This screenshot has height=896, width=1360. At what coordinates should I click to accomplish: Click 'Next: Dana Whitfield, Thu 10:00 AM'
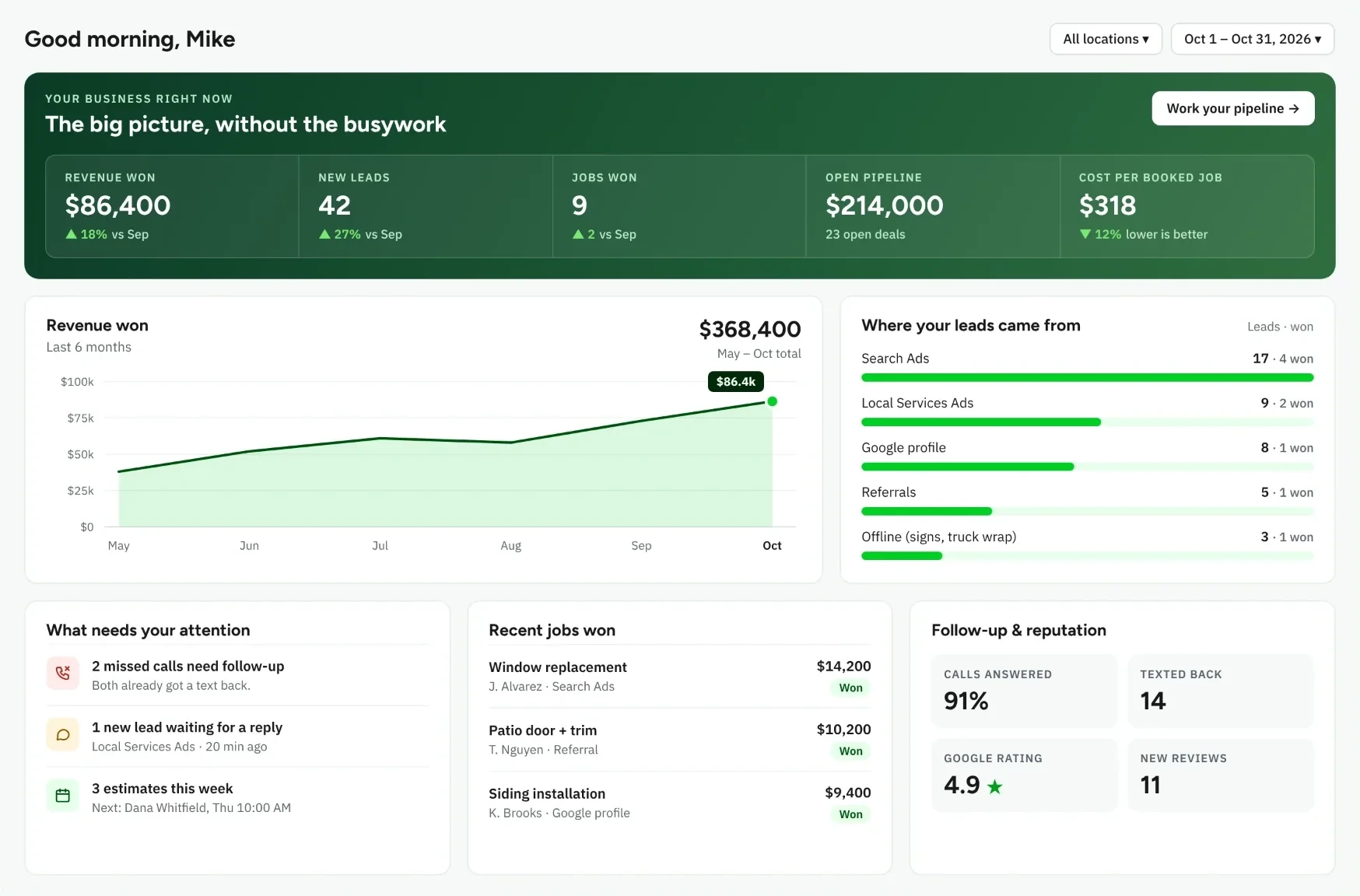[x=191, y=808]
